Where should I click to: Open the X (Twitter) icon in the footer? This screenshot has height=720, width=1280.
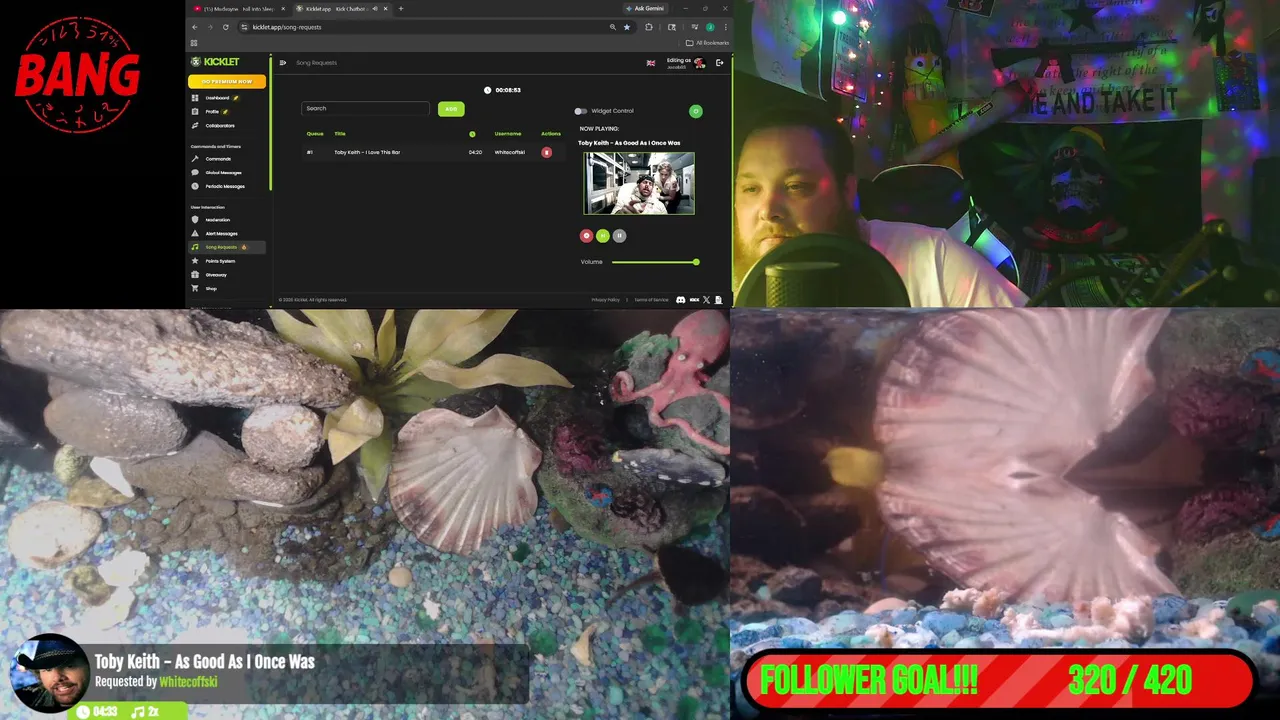pyautogui.click(x=706, y=300)
